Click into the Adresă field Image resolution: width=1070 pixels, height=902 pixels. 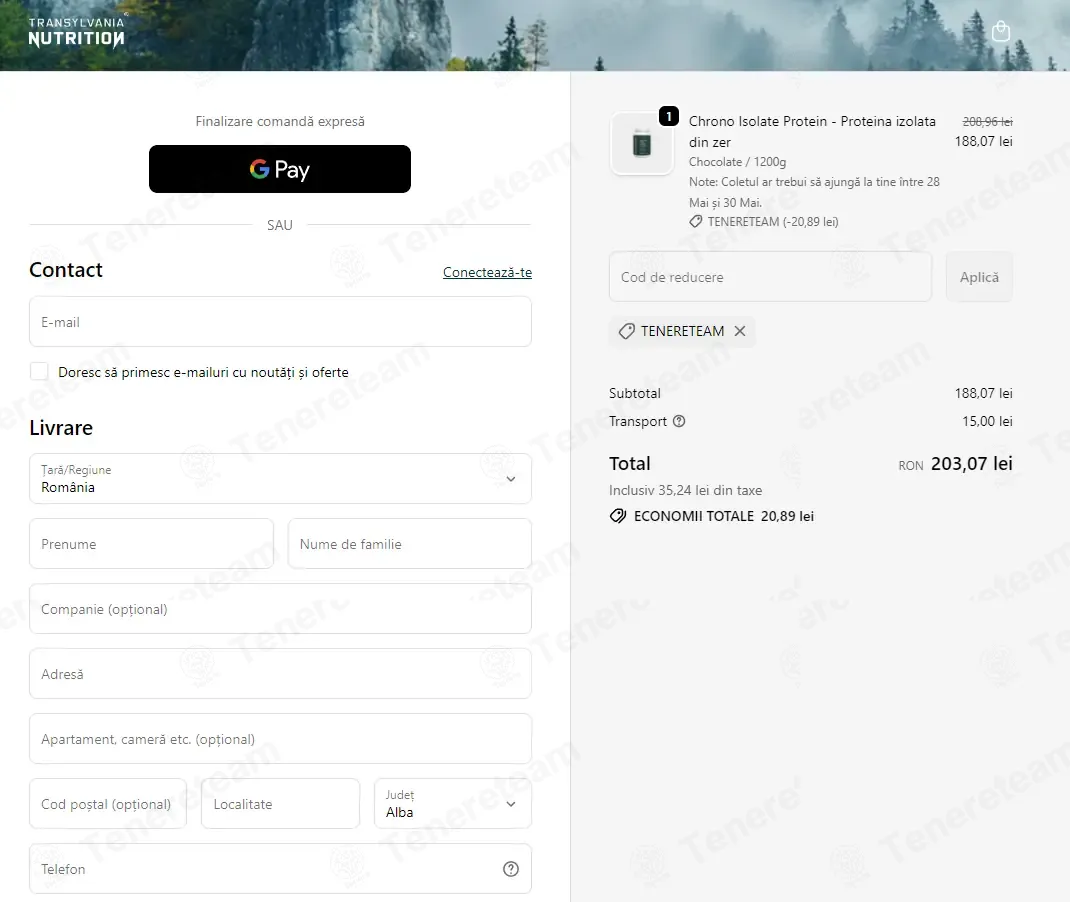click(280, 673)
